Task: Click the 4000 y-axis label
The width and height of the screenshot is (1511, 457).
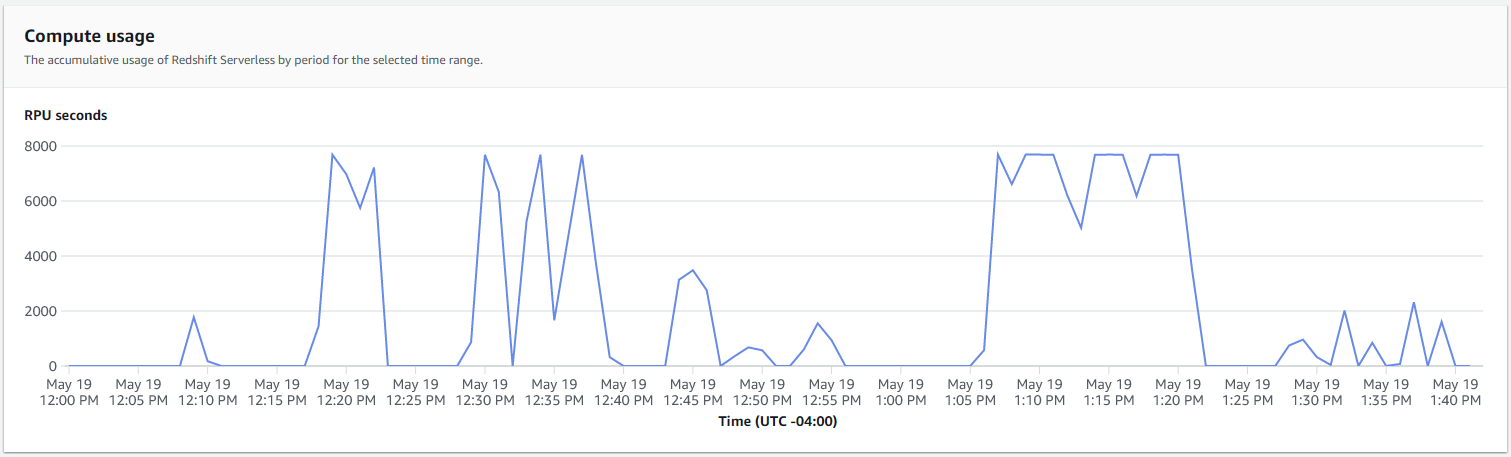Action: 41,256
